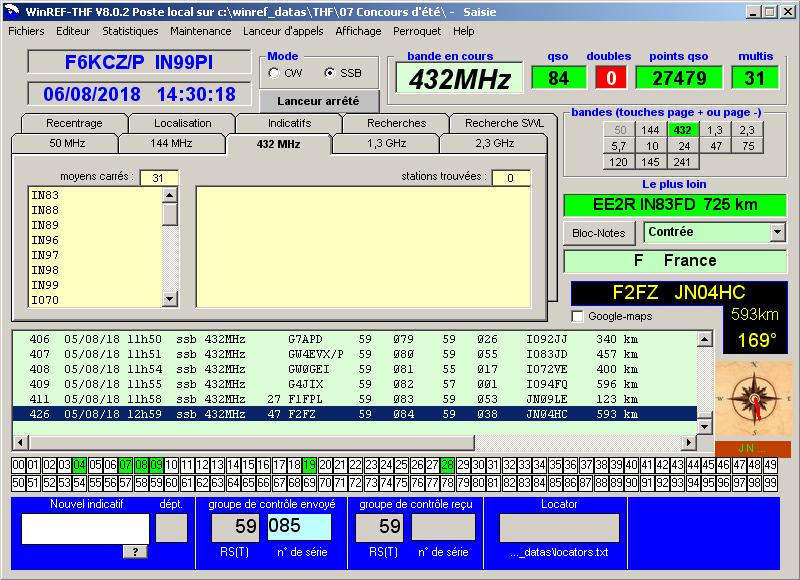Open the Perroquet menu
Viewport: 800px width, 580px height.
click(417, 31)
